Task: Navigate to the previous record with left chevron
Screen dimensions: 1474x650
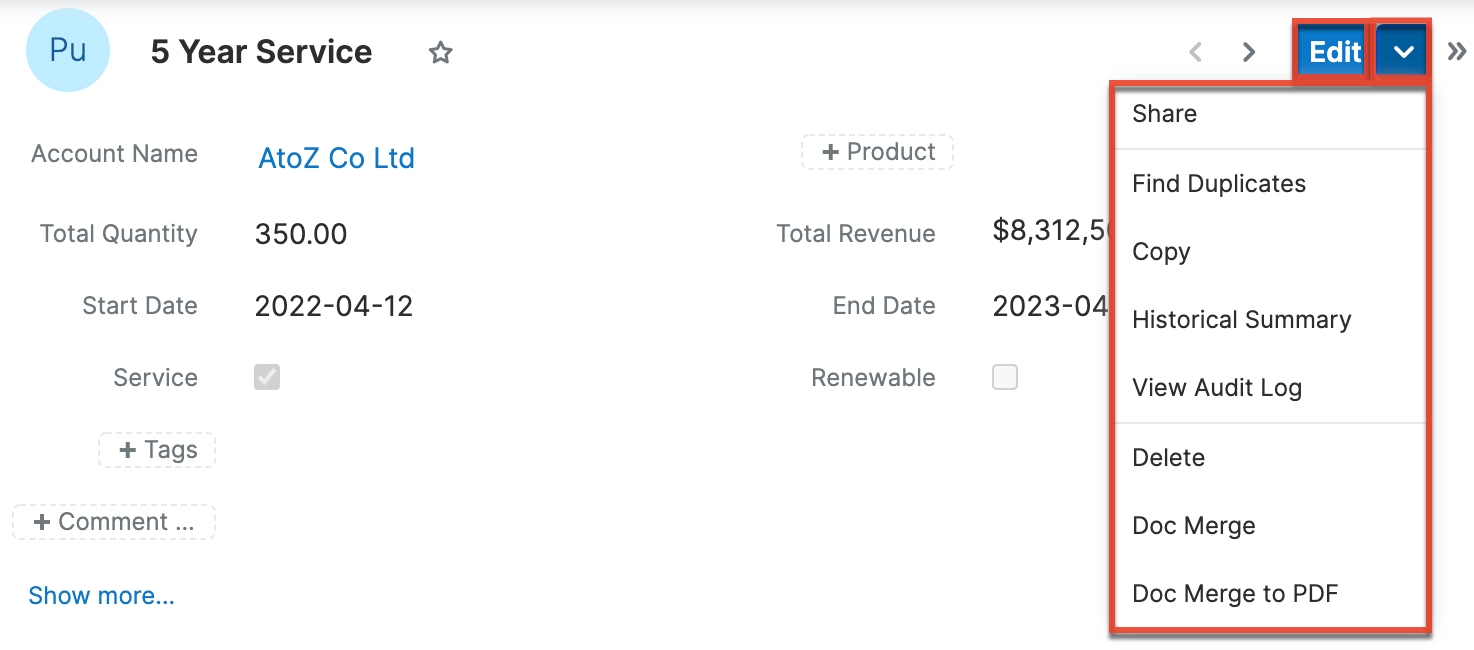Action: [1196, 52]
